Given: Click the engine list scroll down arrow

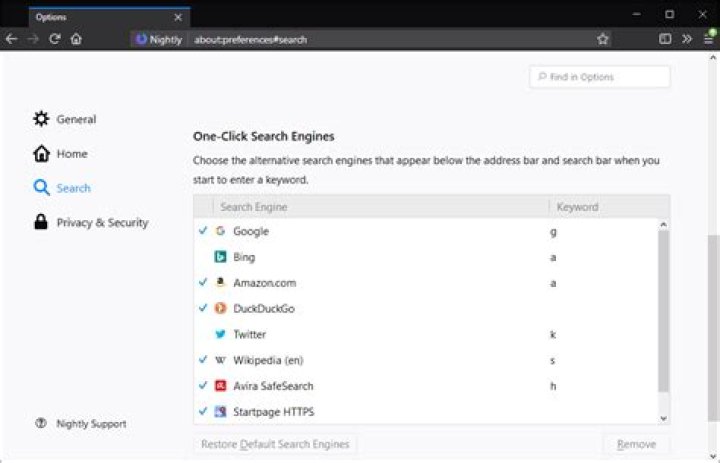Looking at the screenshot, I should point(663,418).
